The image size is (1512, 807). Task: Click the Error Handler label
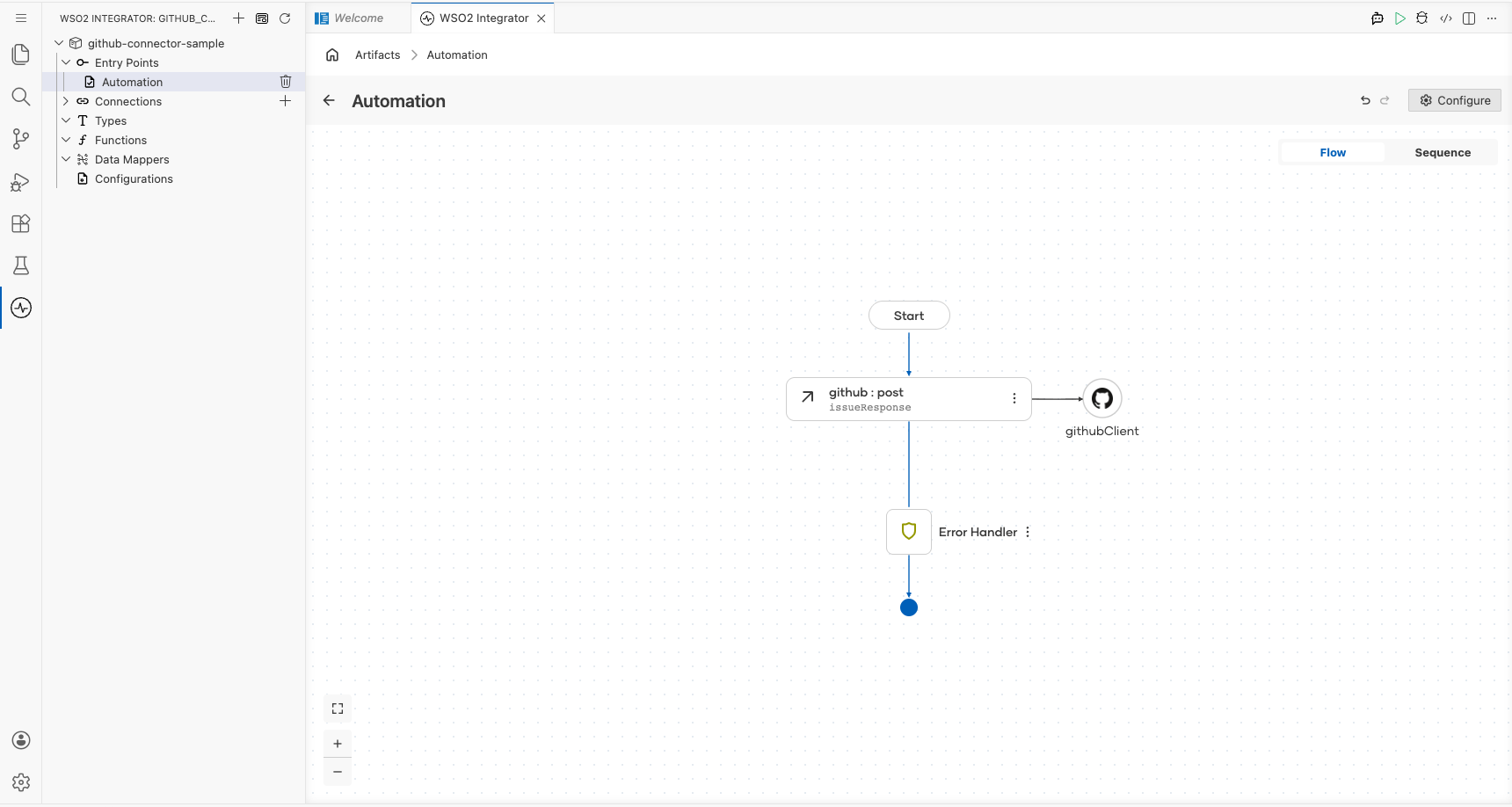(x=978, y=532)
